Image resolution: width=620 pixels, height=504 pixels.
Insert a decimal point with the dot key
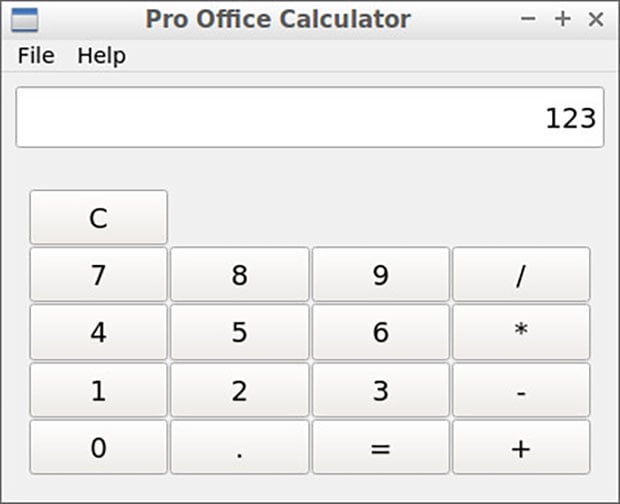pos(240,447)
